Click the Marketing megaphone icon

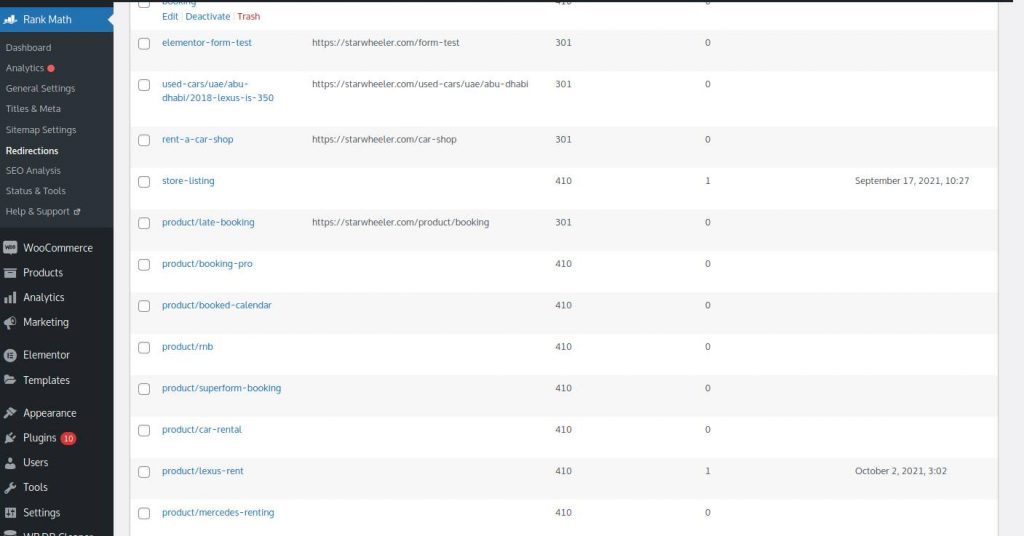[10, 323]
